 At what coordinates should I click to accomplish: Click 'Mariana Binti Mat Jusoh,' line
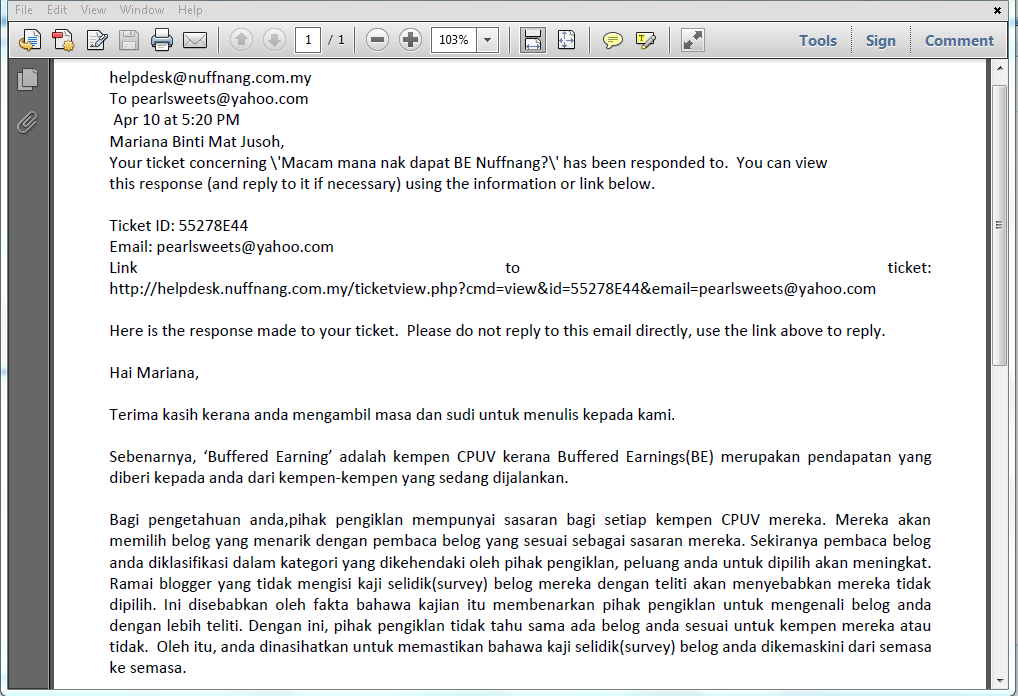point(197,142)
